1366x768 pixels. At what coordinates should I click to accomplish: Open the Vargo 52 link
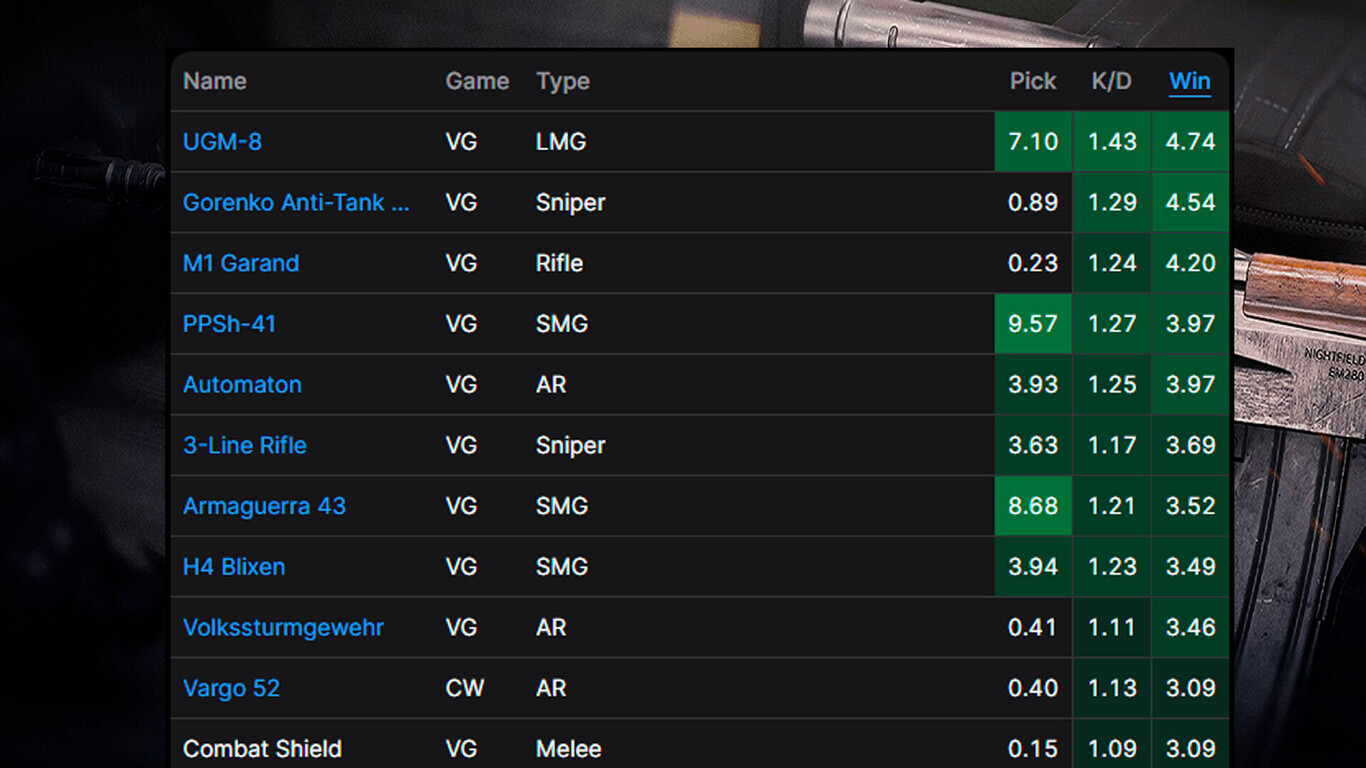tap(231, 688)
